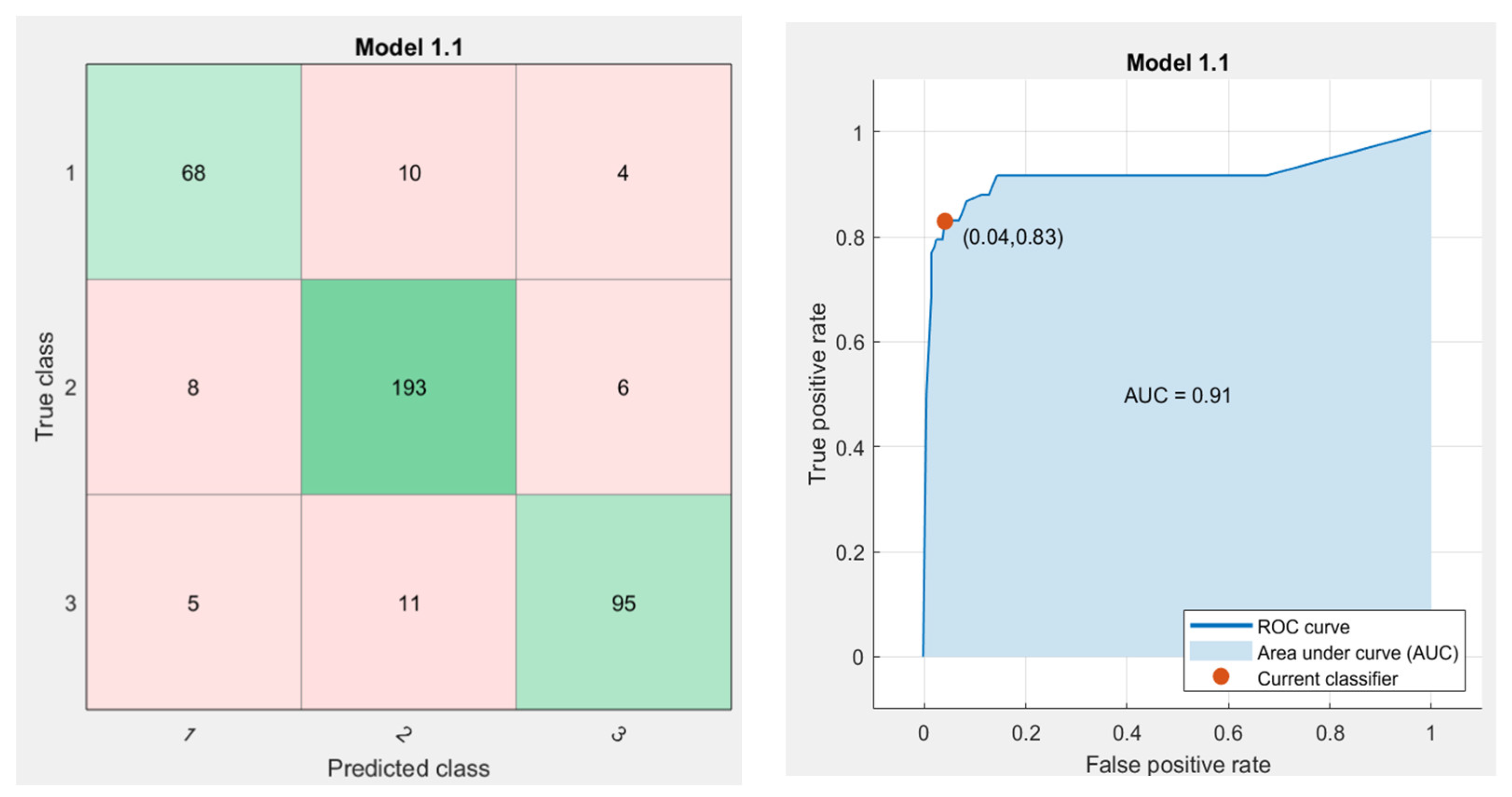This screenshot has width=1512, height=797.
Task: Click the misclassified cell with value 11
Action: [408, 603]
